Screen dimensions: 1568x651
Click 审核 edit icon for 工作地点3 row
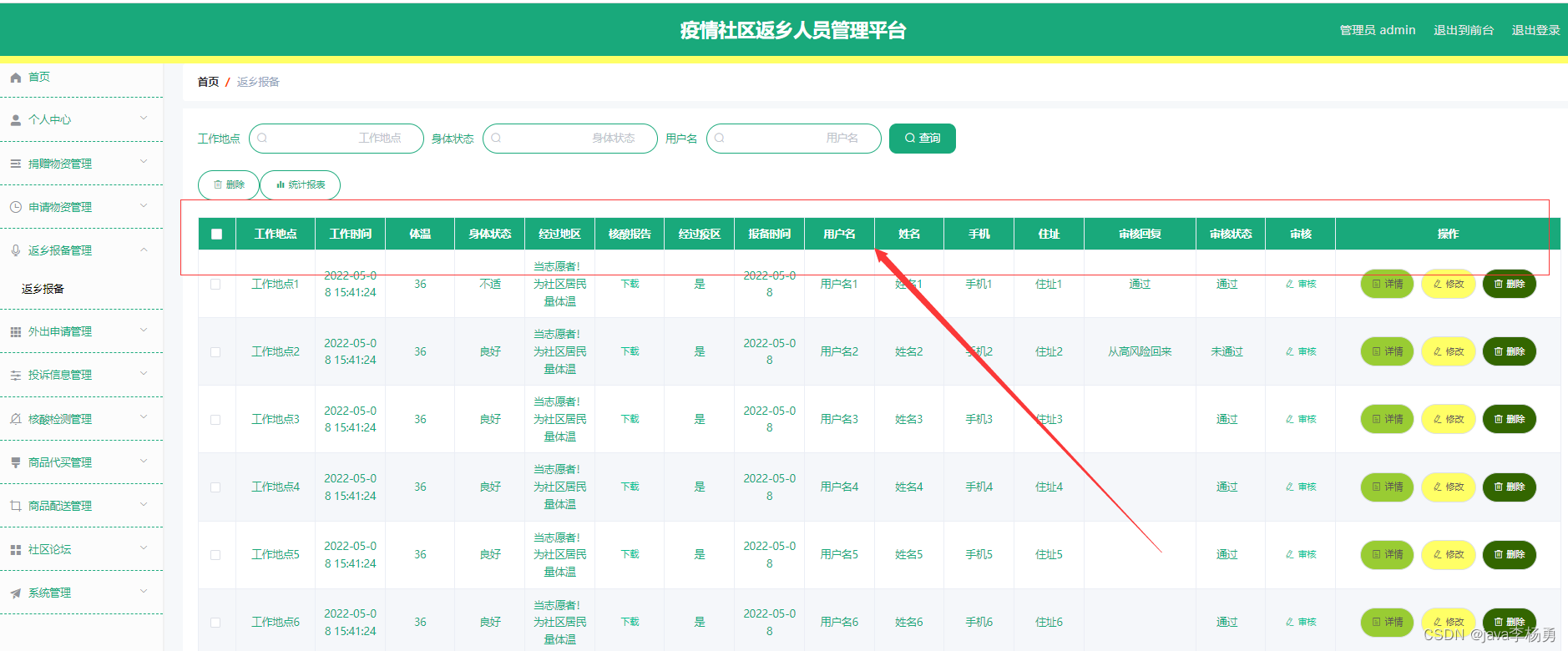click(1290, 420)
